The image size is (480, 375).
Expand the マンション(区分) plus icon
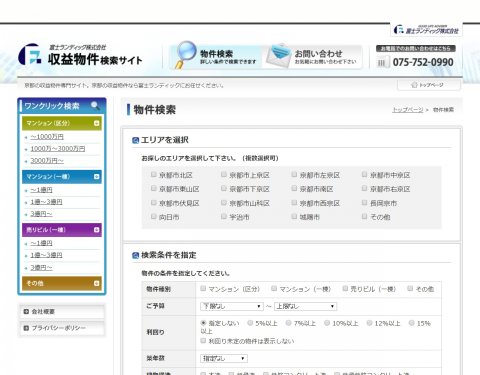[96, 123]
